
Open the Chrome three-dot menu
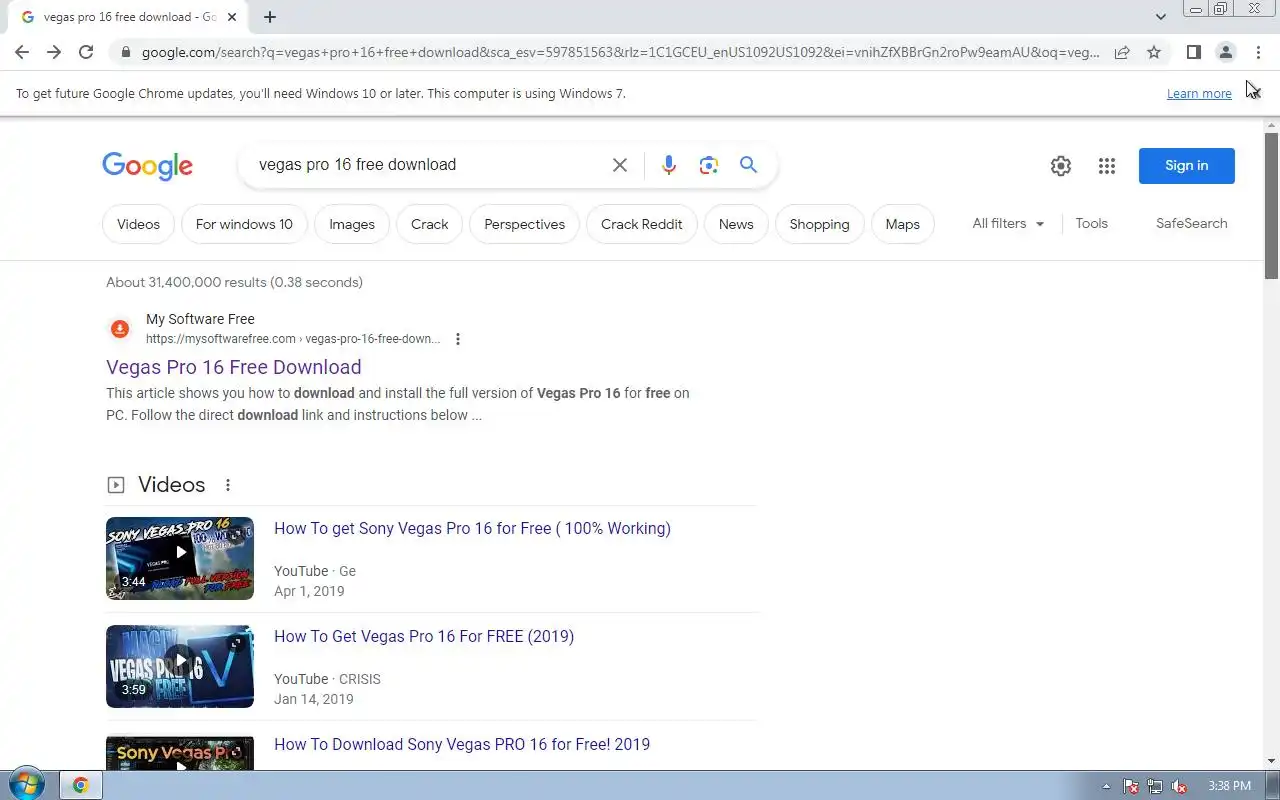click(x=1258, y=52)
